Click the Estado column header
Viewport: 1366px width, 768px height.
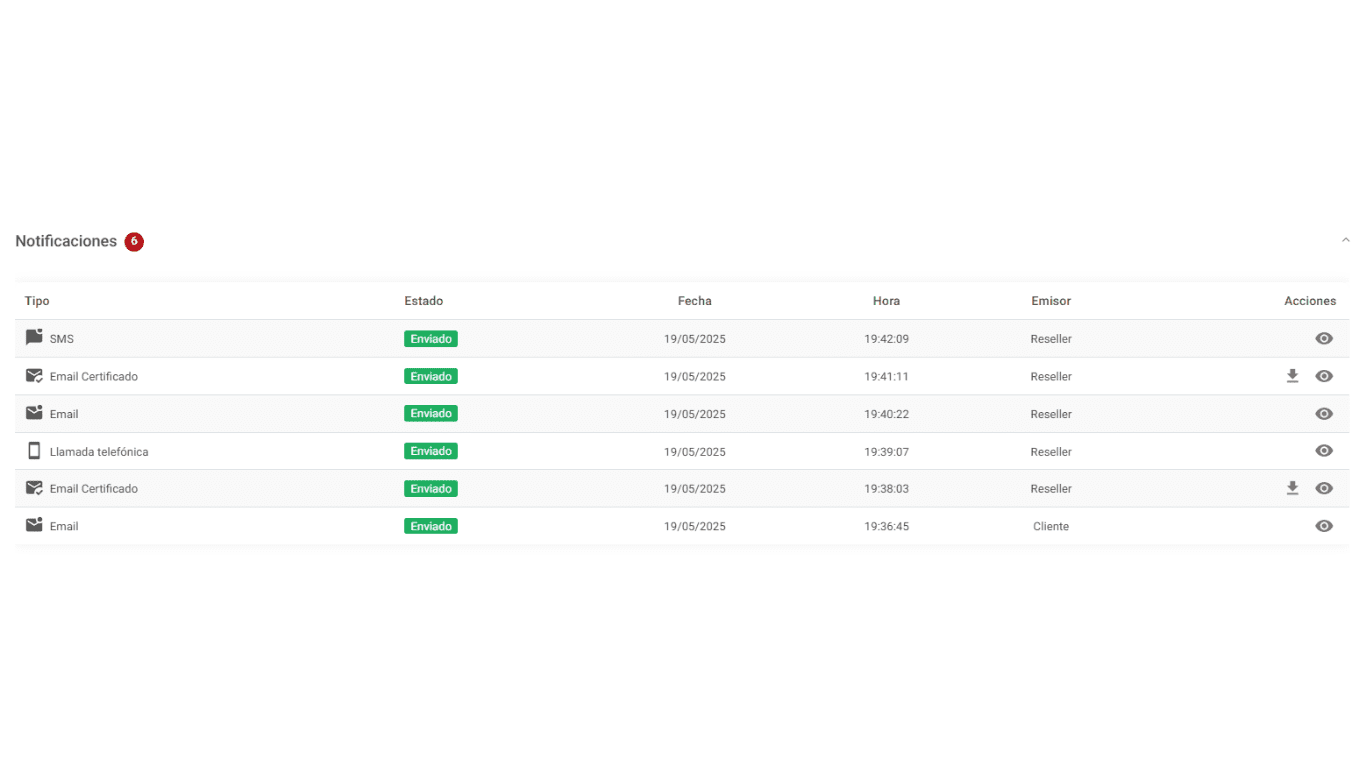click(423, 301)
